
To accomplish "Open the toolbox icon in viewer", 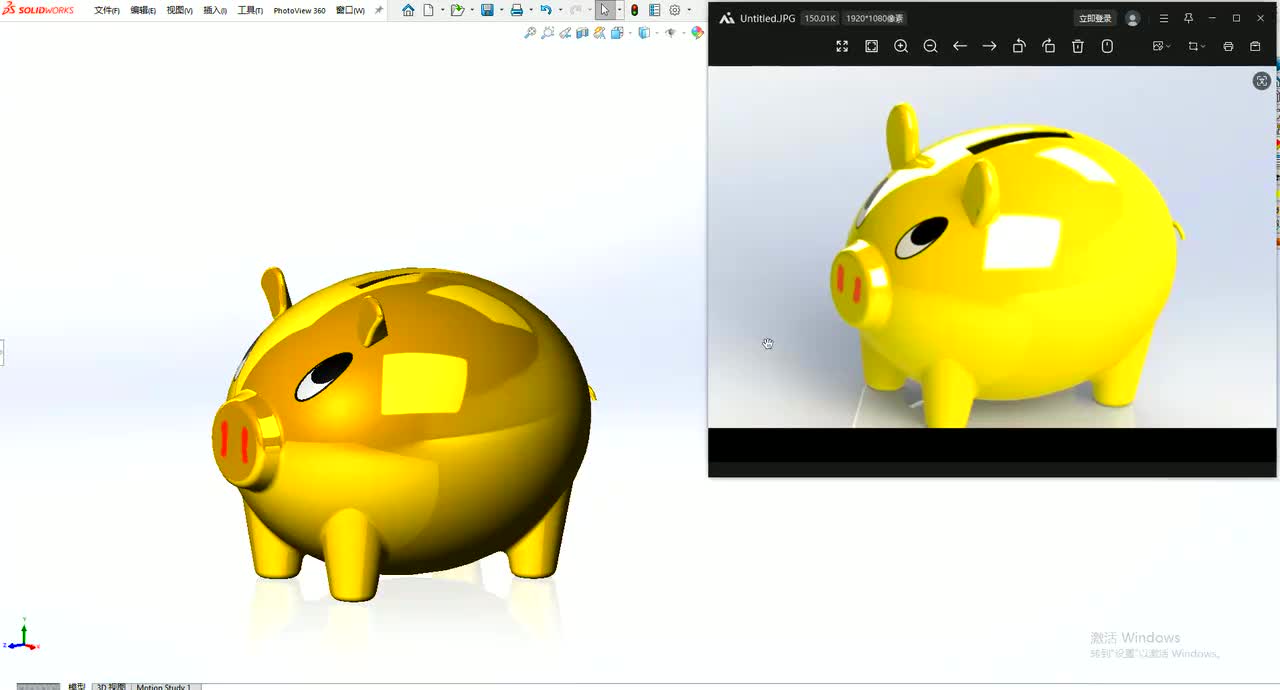I will coord(1255,46).
